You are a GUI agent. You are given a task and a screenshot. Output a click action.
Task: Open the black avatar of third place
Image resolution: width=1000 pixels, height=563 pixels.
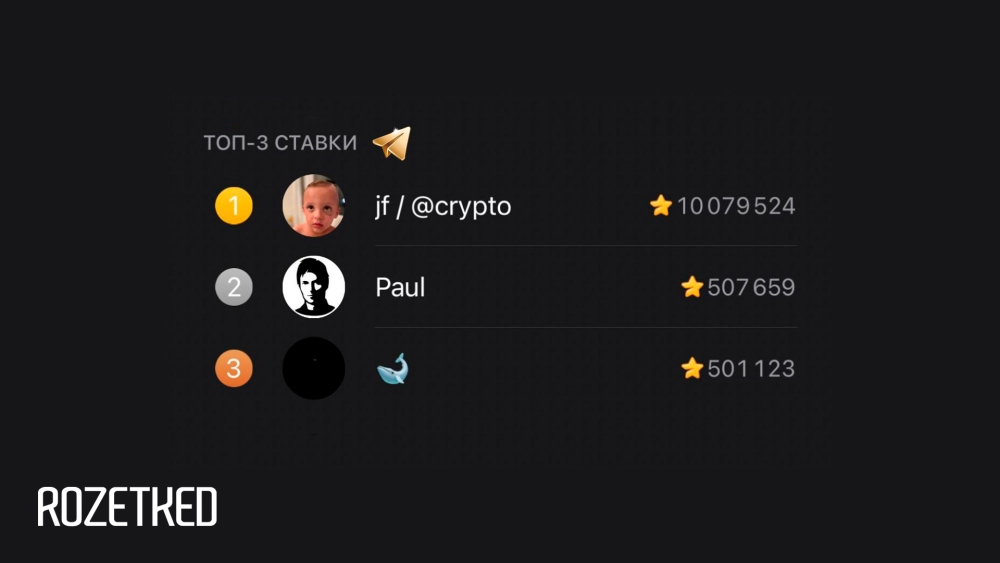point(314,369)
